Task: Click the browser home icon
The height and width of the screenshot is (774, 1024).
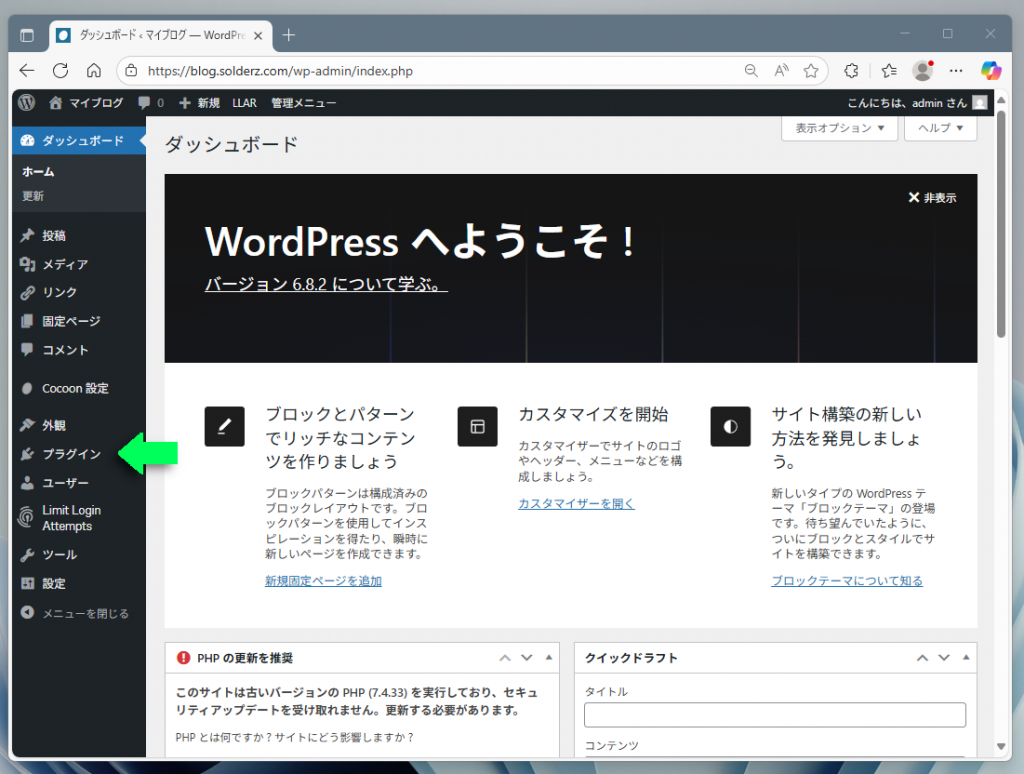Action: pos(93,71)
